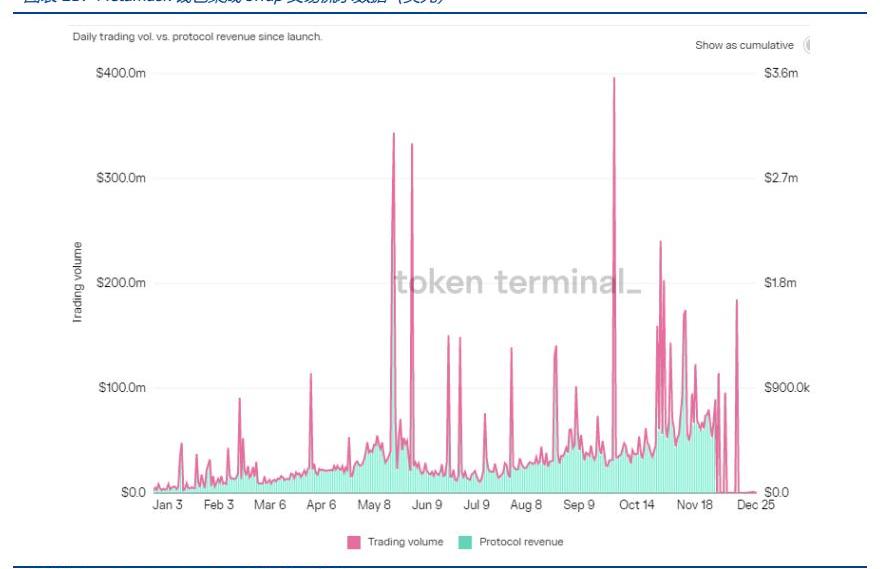Click the $3.6m right axis label
This screenshot has height=569, width=880.
(x=781, y=73)
